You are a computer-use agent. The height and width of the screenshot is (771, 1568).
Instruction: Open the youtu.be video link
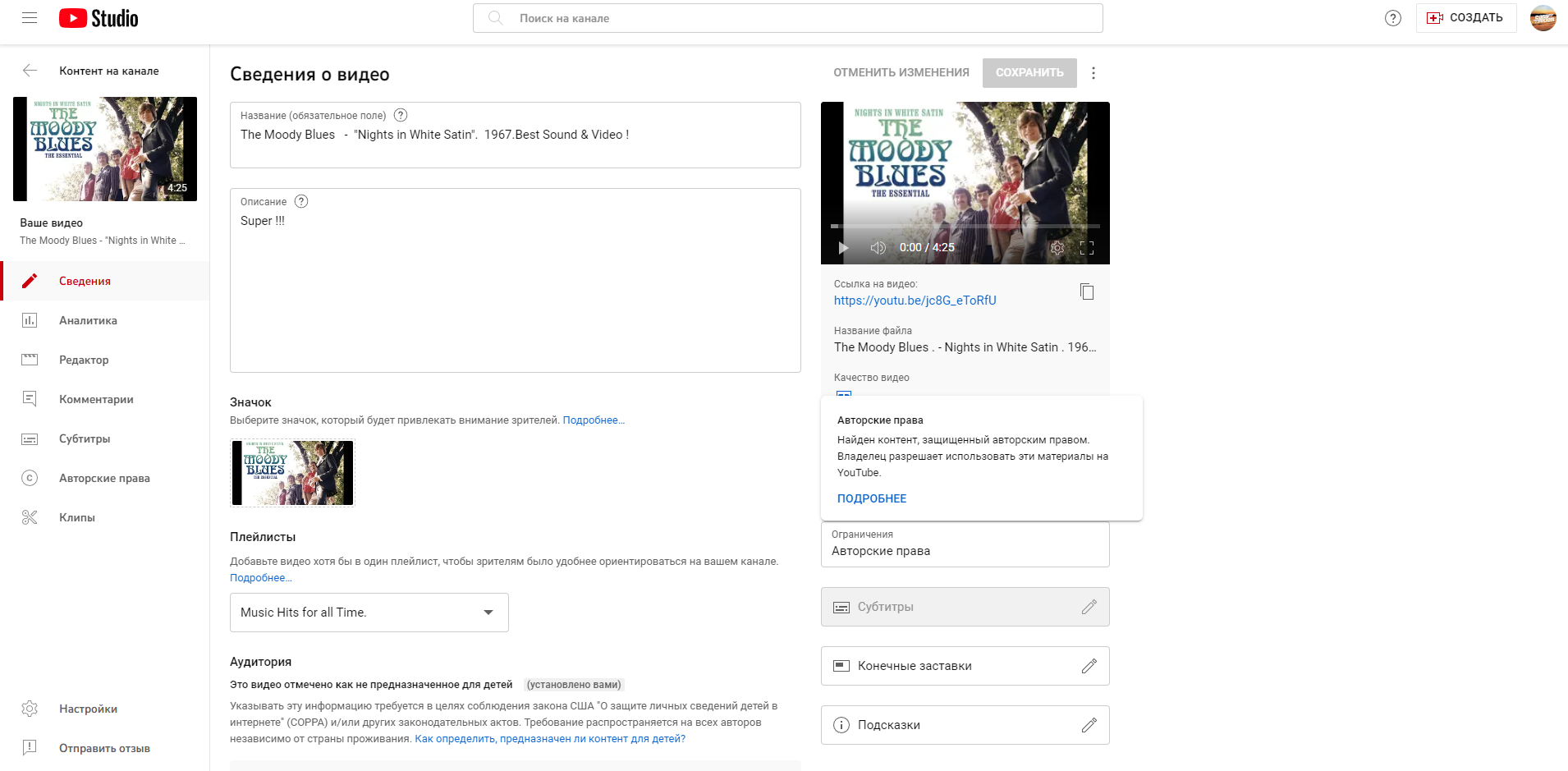click(x=915, y=301)
